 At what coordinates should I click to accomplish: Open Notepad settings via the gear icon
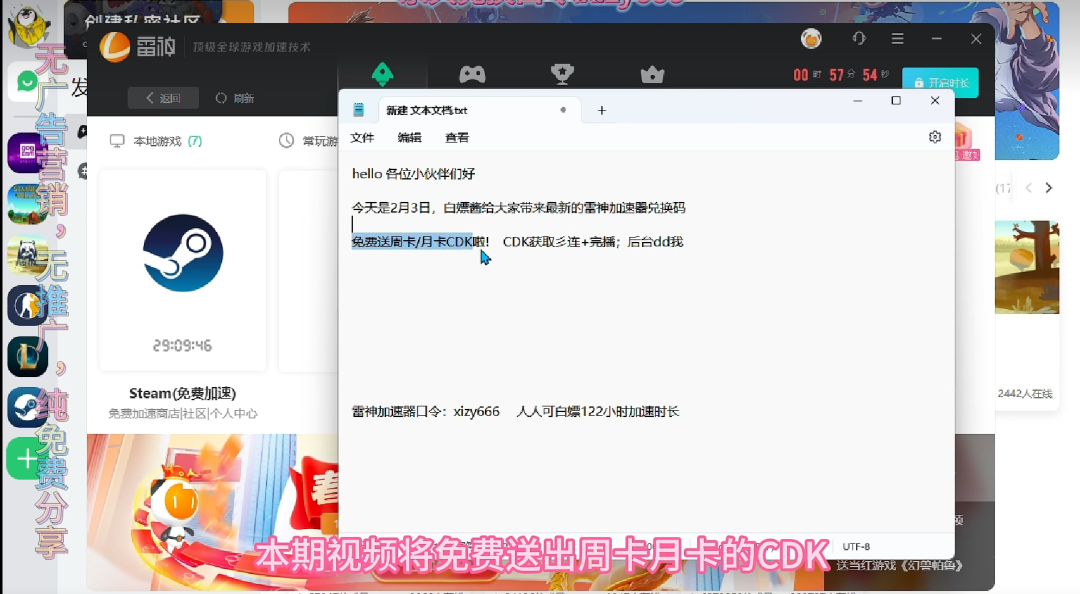934,137
